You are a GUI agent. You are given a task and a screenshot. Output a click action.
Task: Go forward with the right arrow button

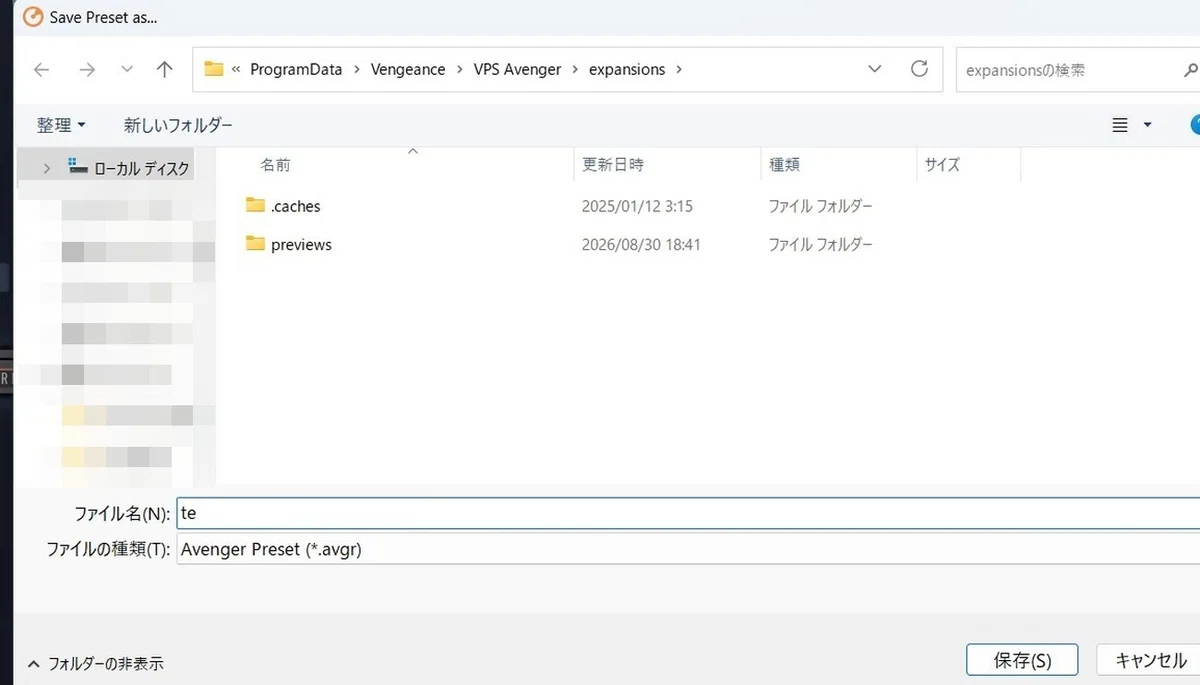click(87, 69)
